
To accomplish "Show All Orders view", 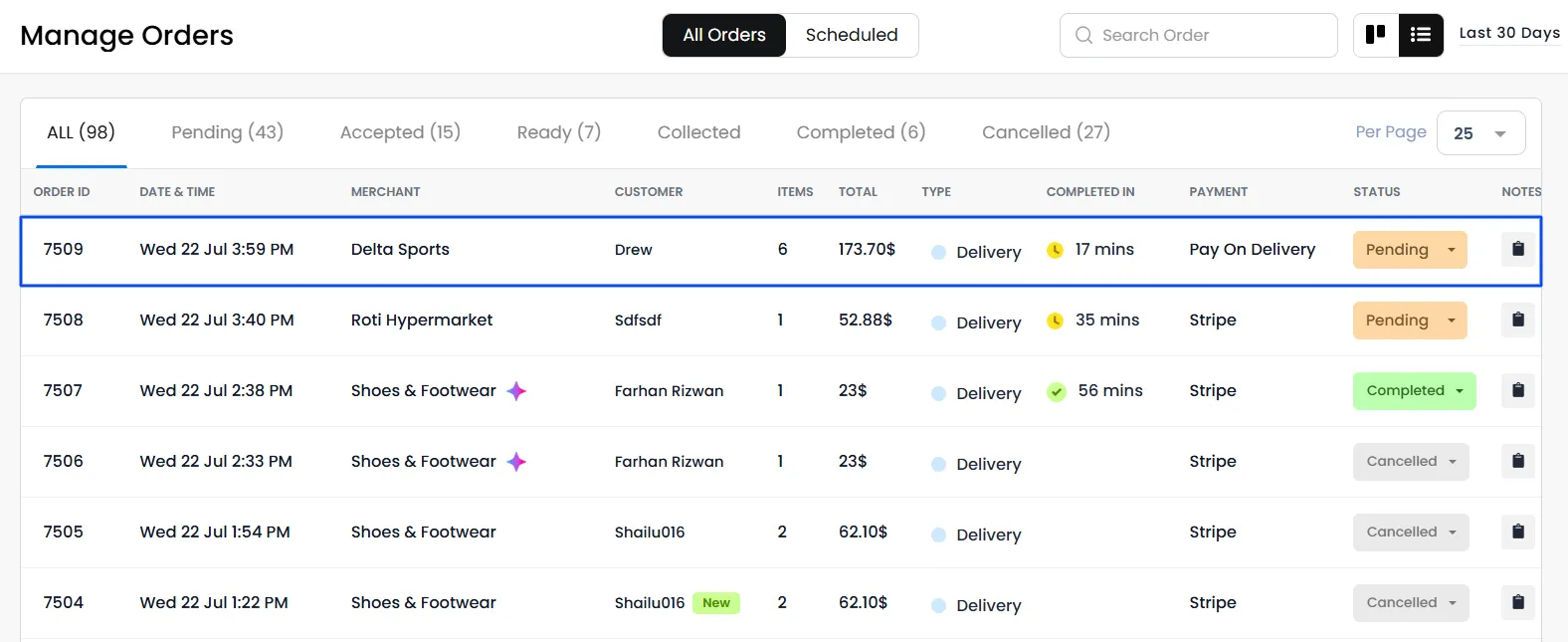I will point(724,35).
